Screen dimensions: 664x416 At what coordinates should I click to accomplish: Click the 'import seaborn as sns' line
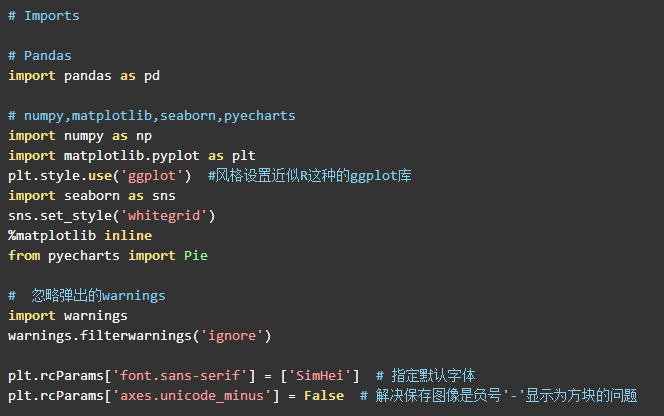pos(92,196)
